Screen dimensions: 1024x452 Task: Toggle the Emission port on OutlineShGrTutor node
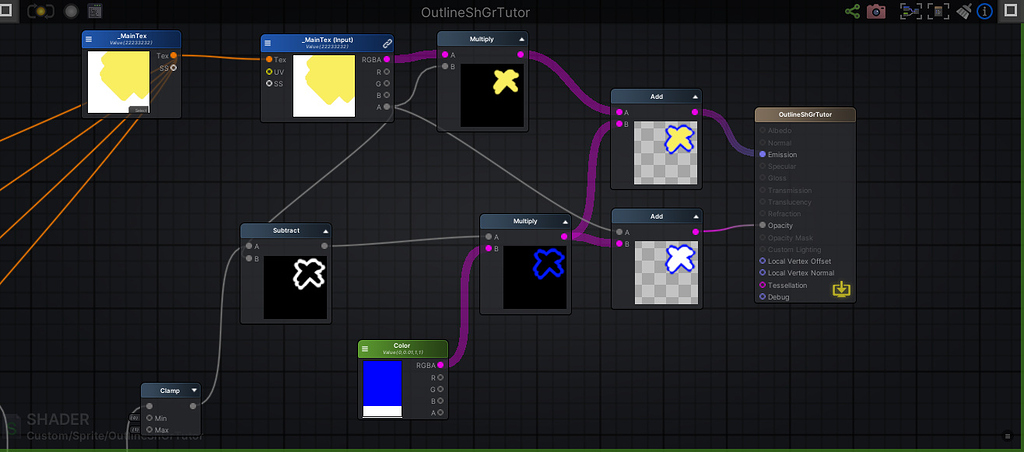click(x=763, y=155)
